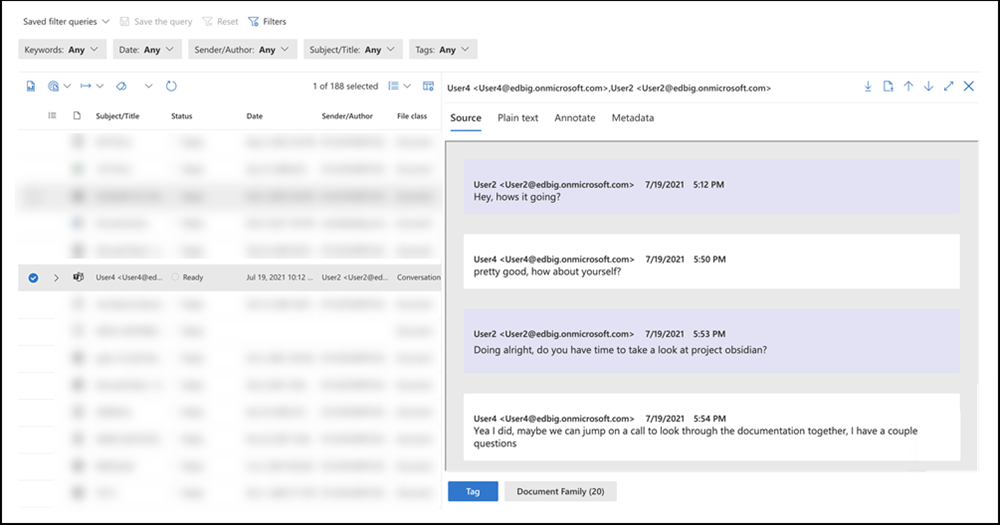Click the next document down arrow
The image size is (1000, 525).
928,87
